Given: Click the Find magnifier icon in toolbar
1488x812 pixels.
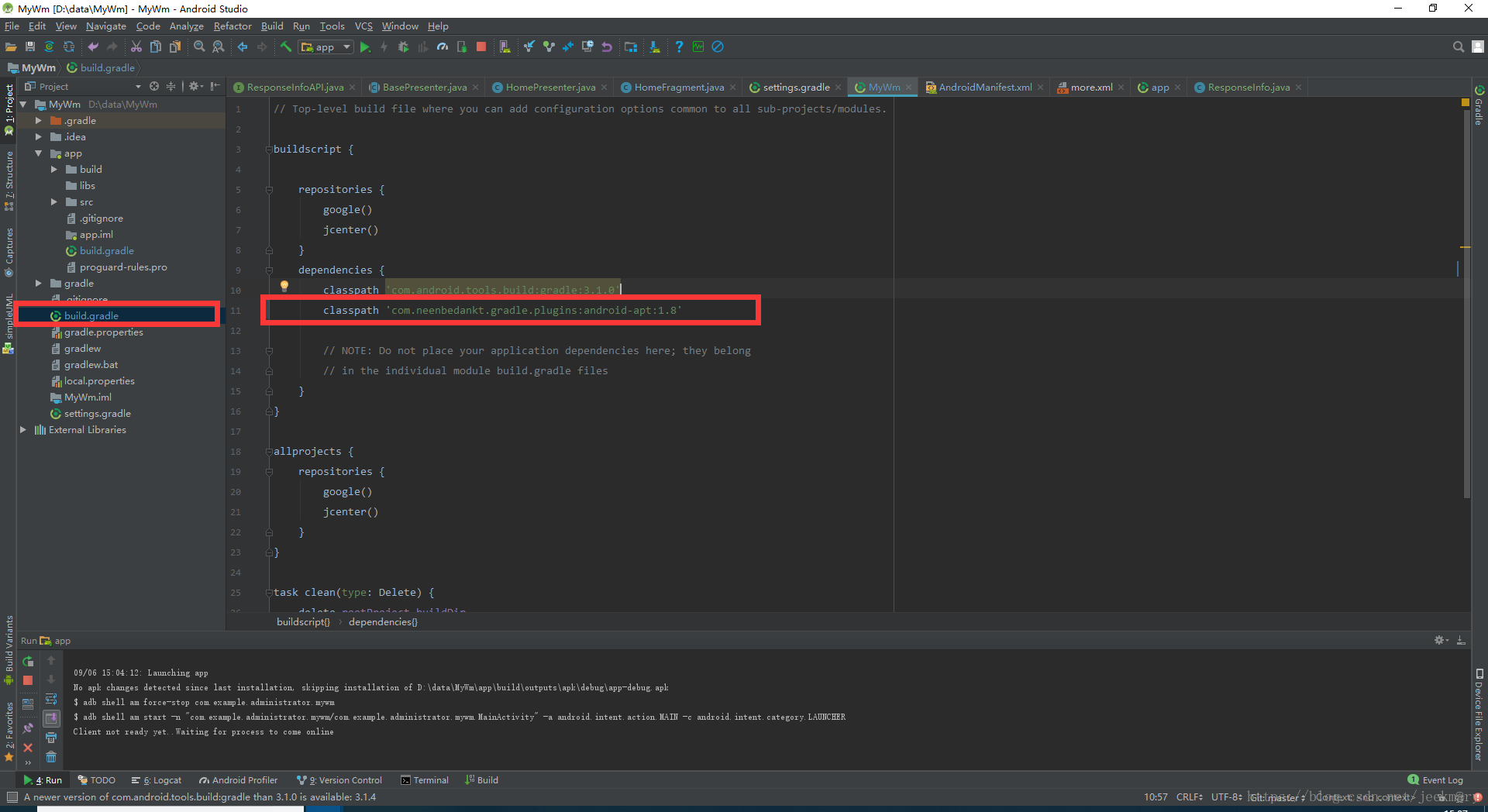Looking at the screenshot, I should [199, 47].
